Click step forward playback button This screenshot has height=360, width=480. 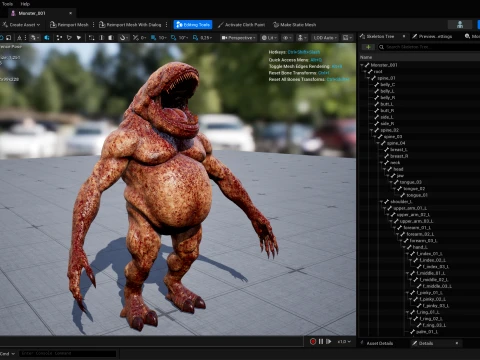coord(329,342)
